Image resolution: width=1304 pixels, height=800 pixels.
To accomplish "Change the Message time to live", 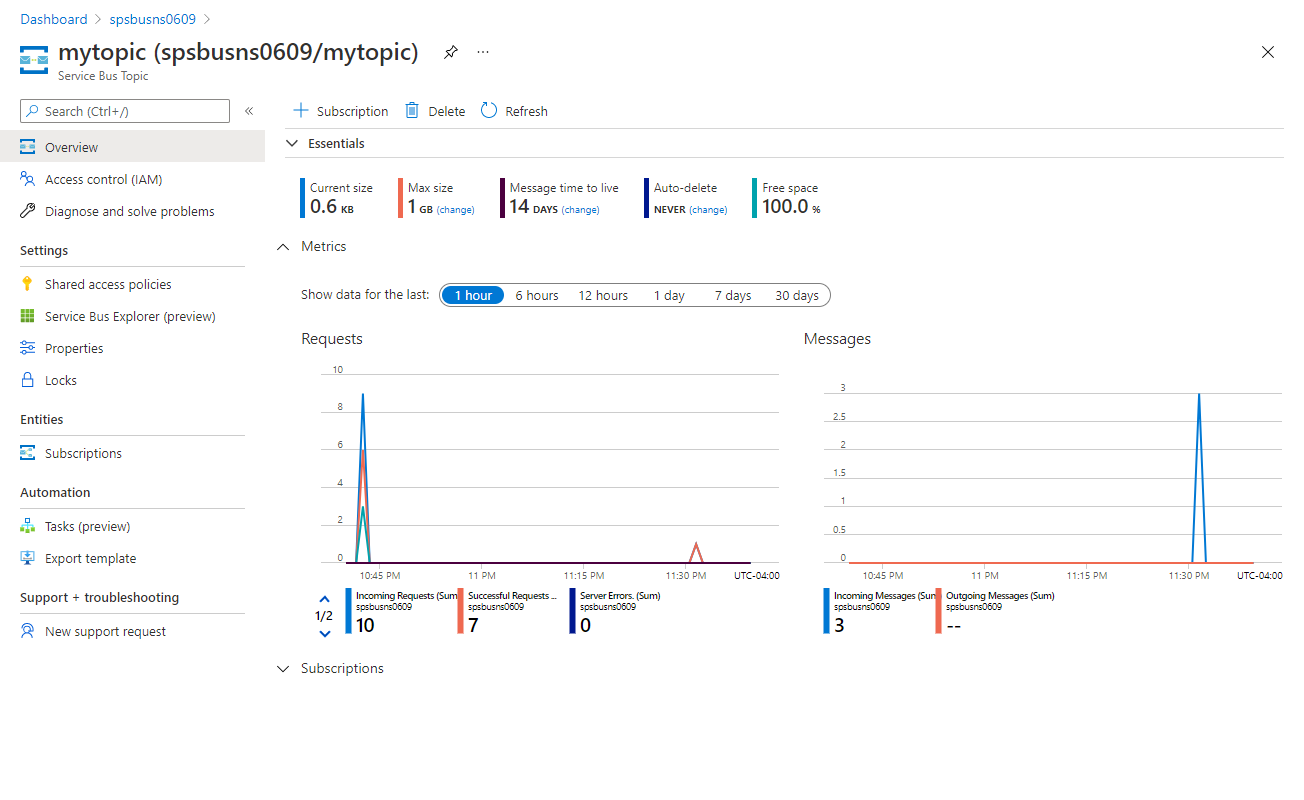I will [580, 210].
